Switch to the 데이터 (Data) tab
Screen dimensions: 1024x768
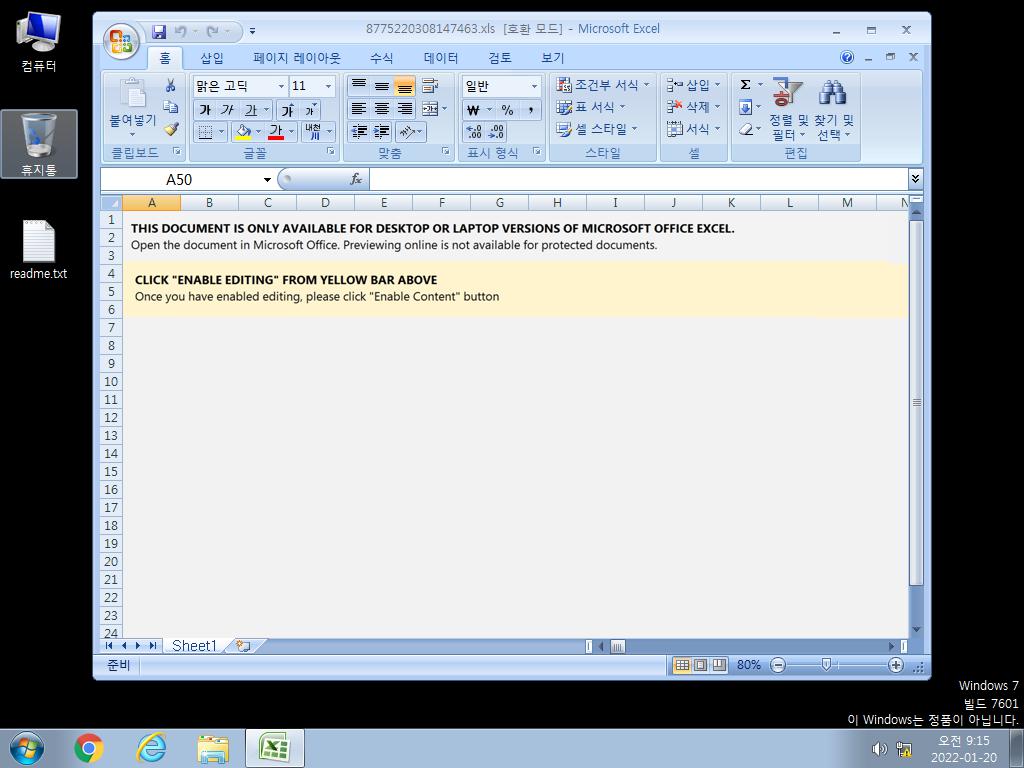441,58
